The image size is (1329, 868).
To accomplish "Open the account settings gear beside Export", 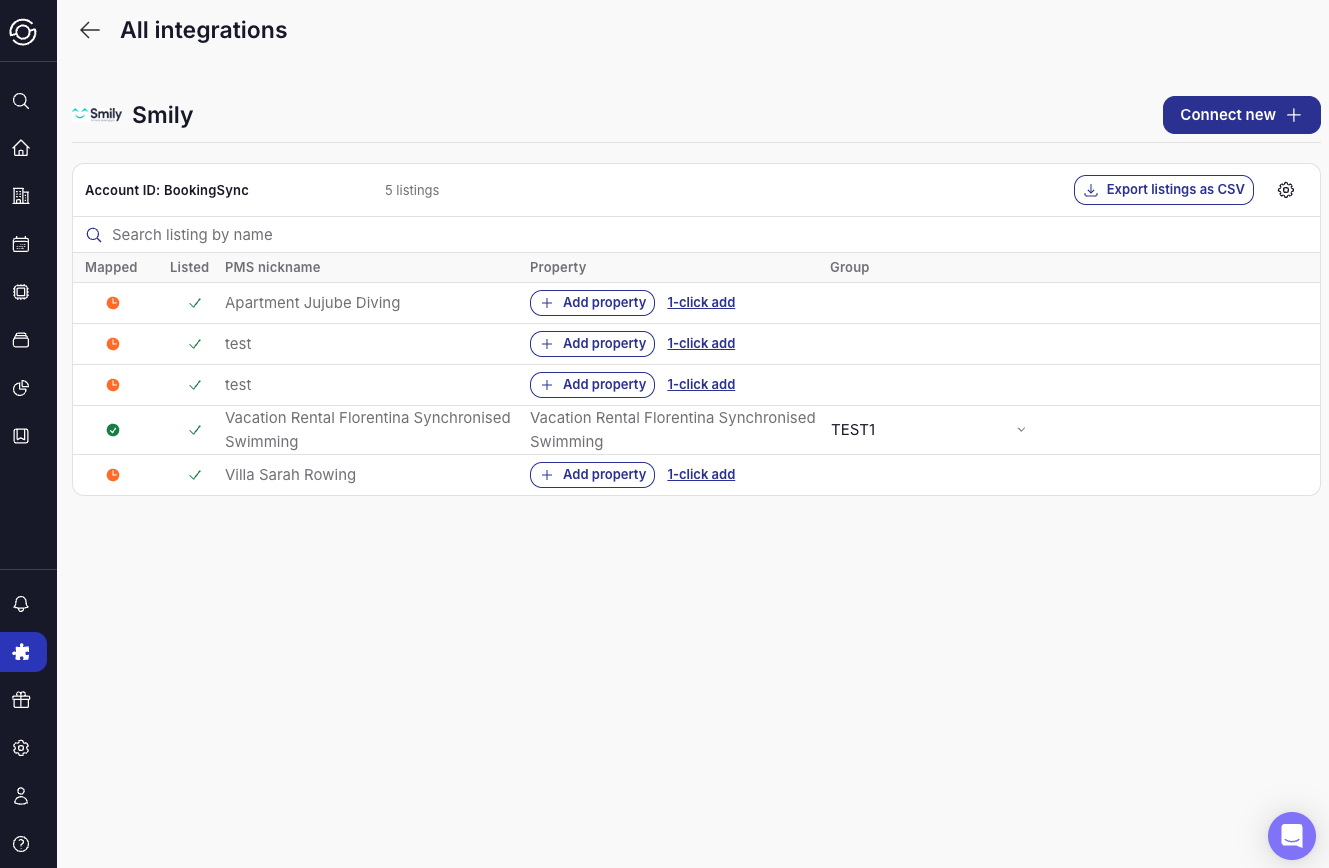I will tap(1286, 190).
